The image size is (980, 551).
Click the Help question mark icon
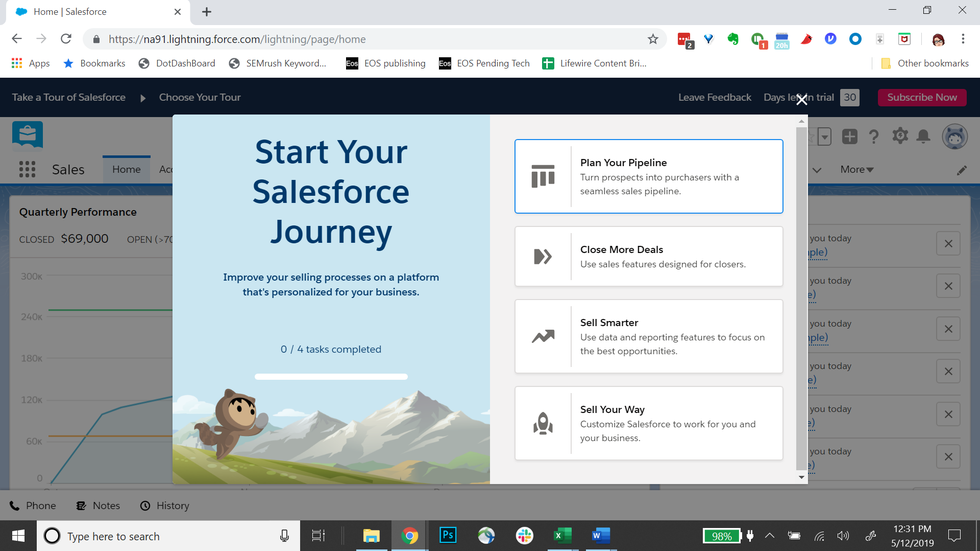pyautogui.click(x=874, y=137)
